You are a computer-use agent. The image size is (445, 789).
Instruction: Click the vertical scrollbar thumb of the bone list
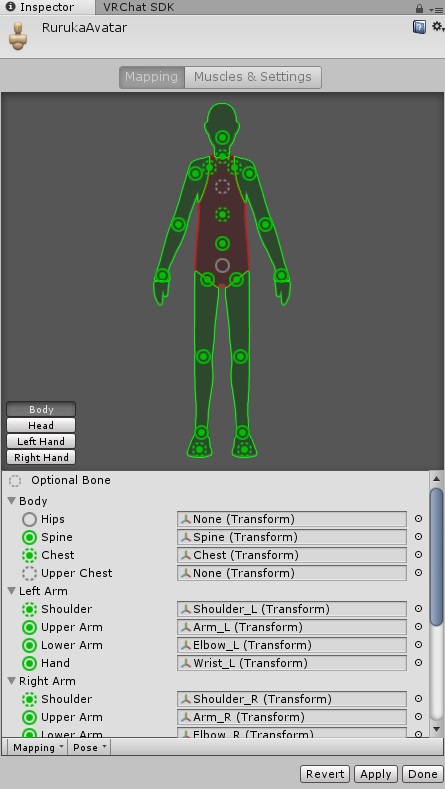coord(436,557)
